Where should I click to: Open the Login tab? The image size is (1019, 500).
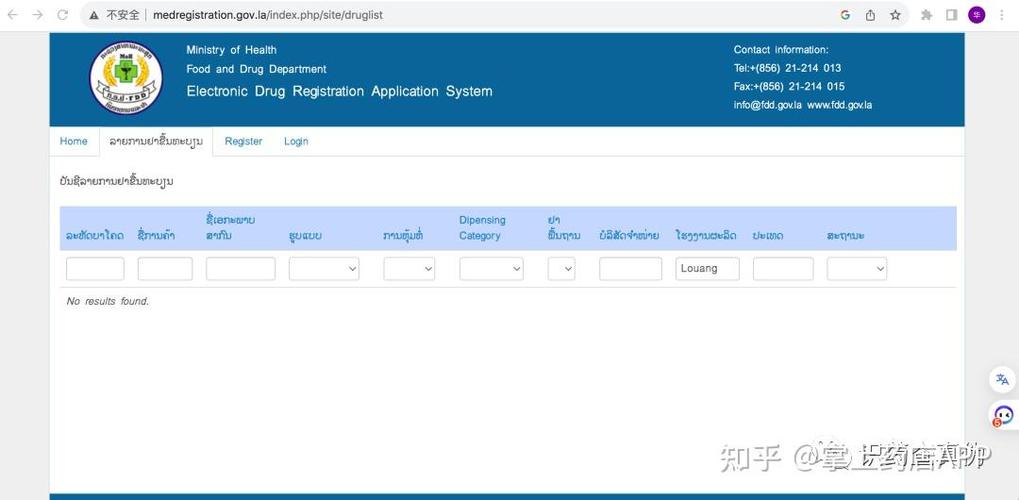click(x=296, y=141)
